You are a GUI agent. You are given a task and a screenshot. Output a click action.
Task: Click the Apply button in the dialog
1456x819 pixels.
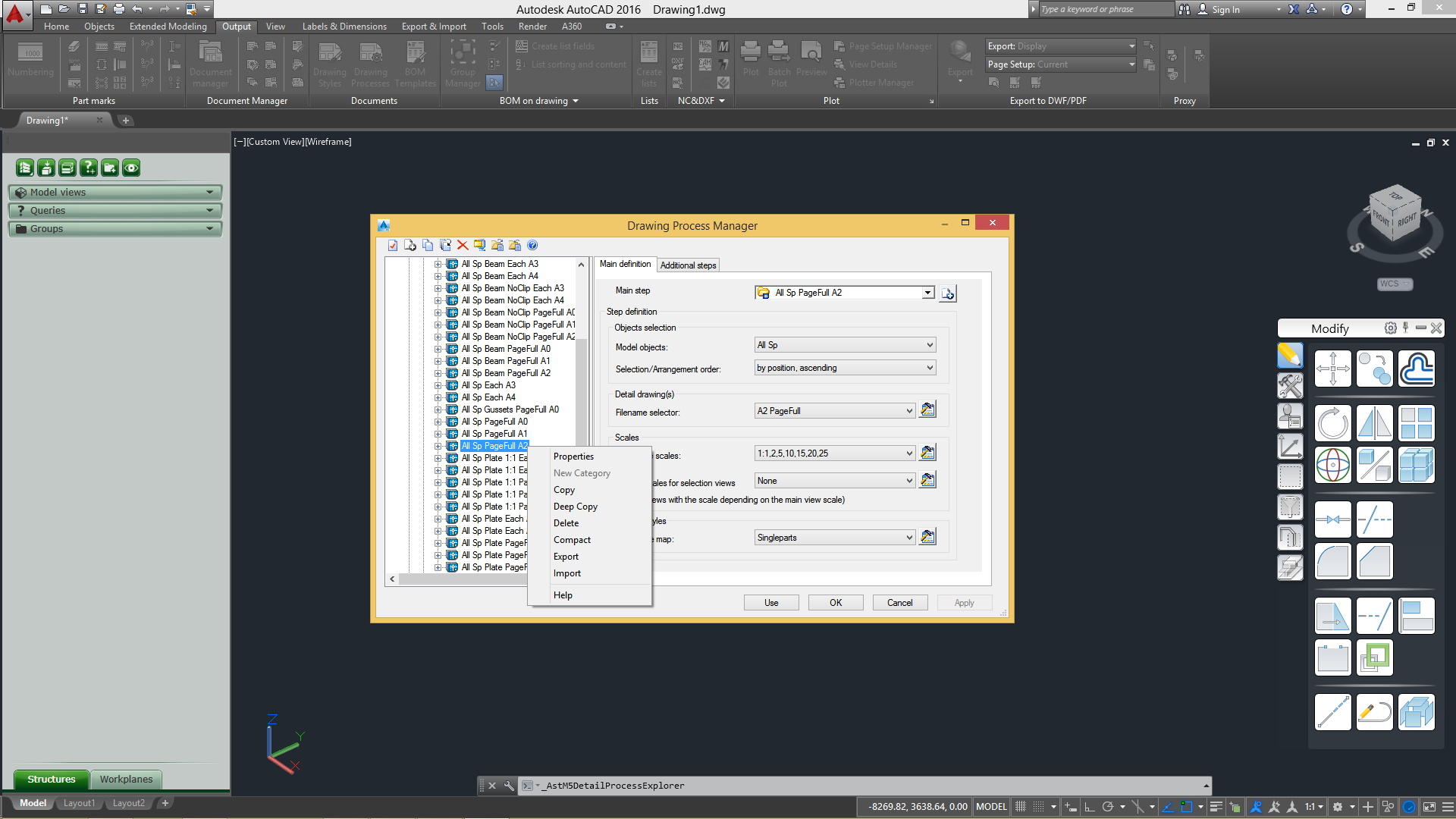pos(963,602)
